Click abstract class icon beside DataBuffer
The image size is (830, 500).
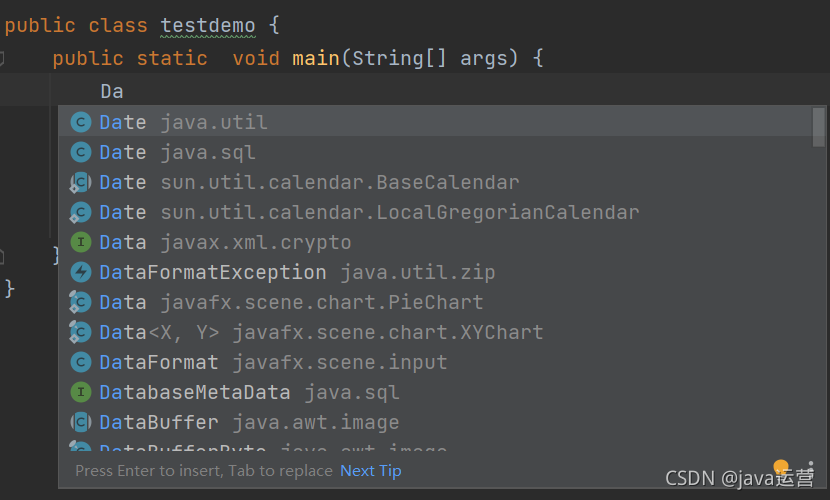81,422
